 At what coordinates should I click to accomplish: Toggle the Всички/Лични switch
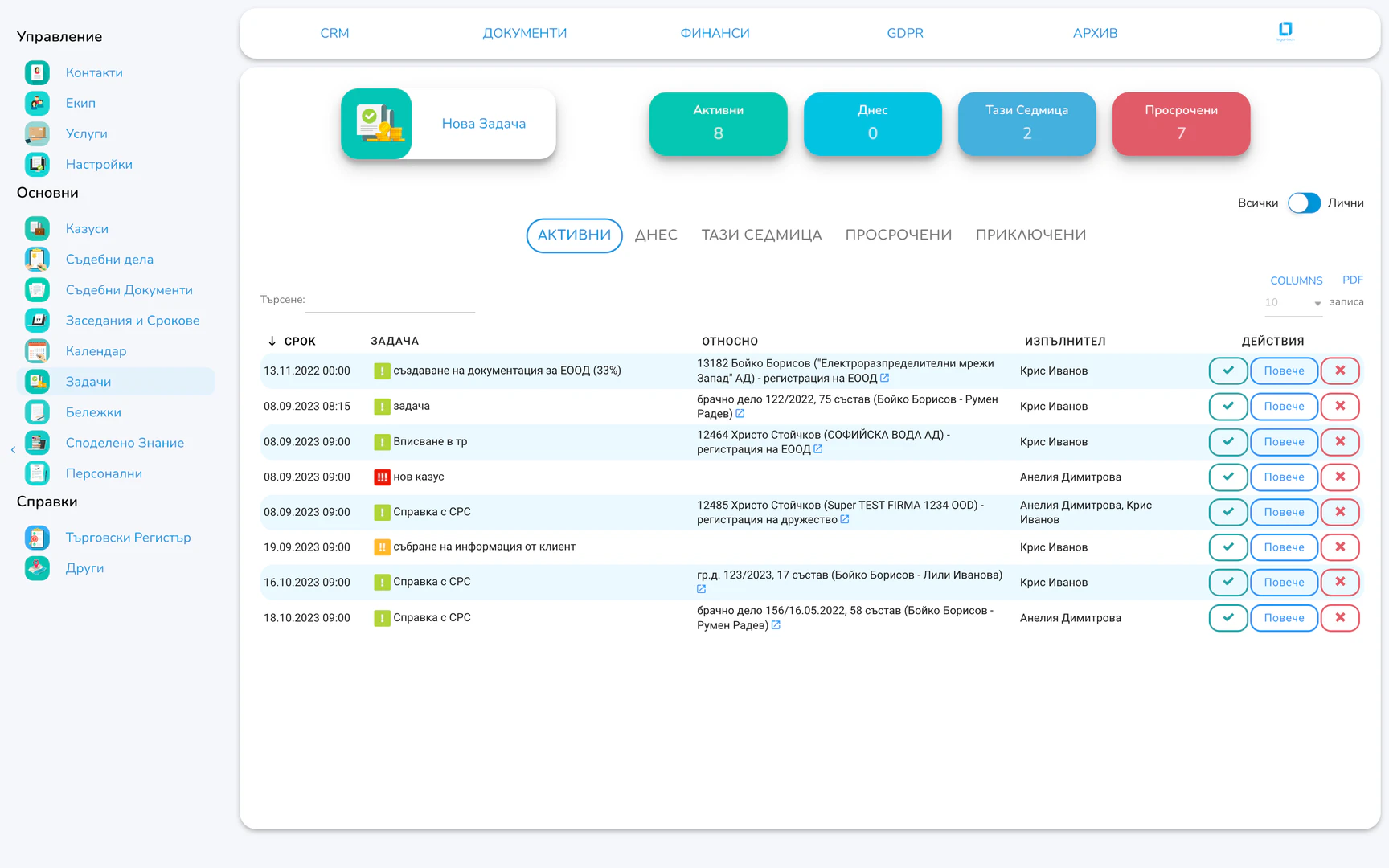(1303, 203)
